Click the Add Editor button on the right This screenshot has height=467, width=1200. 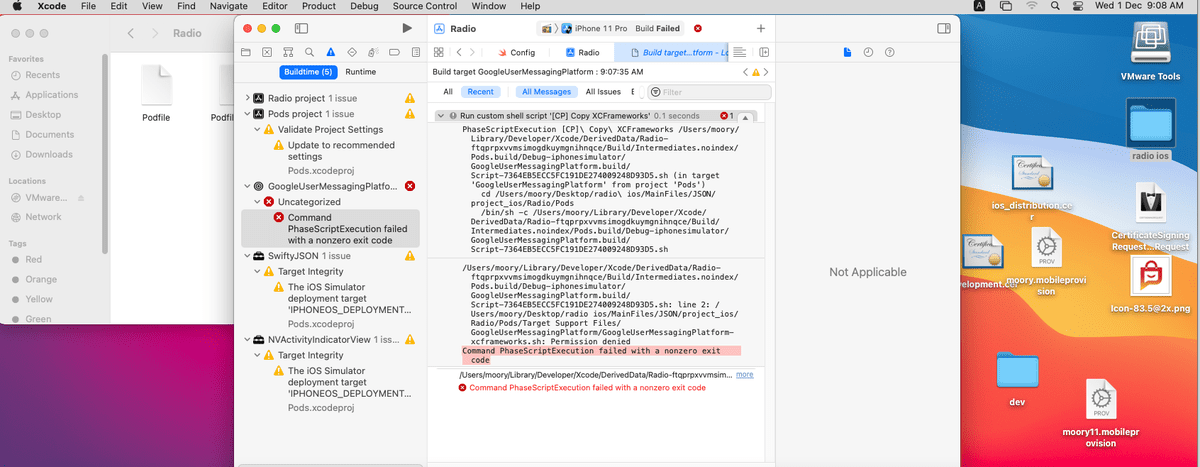point(761,29)
